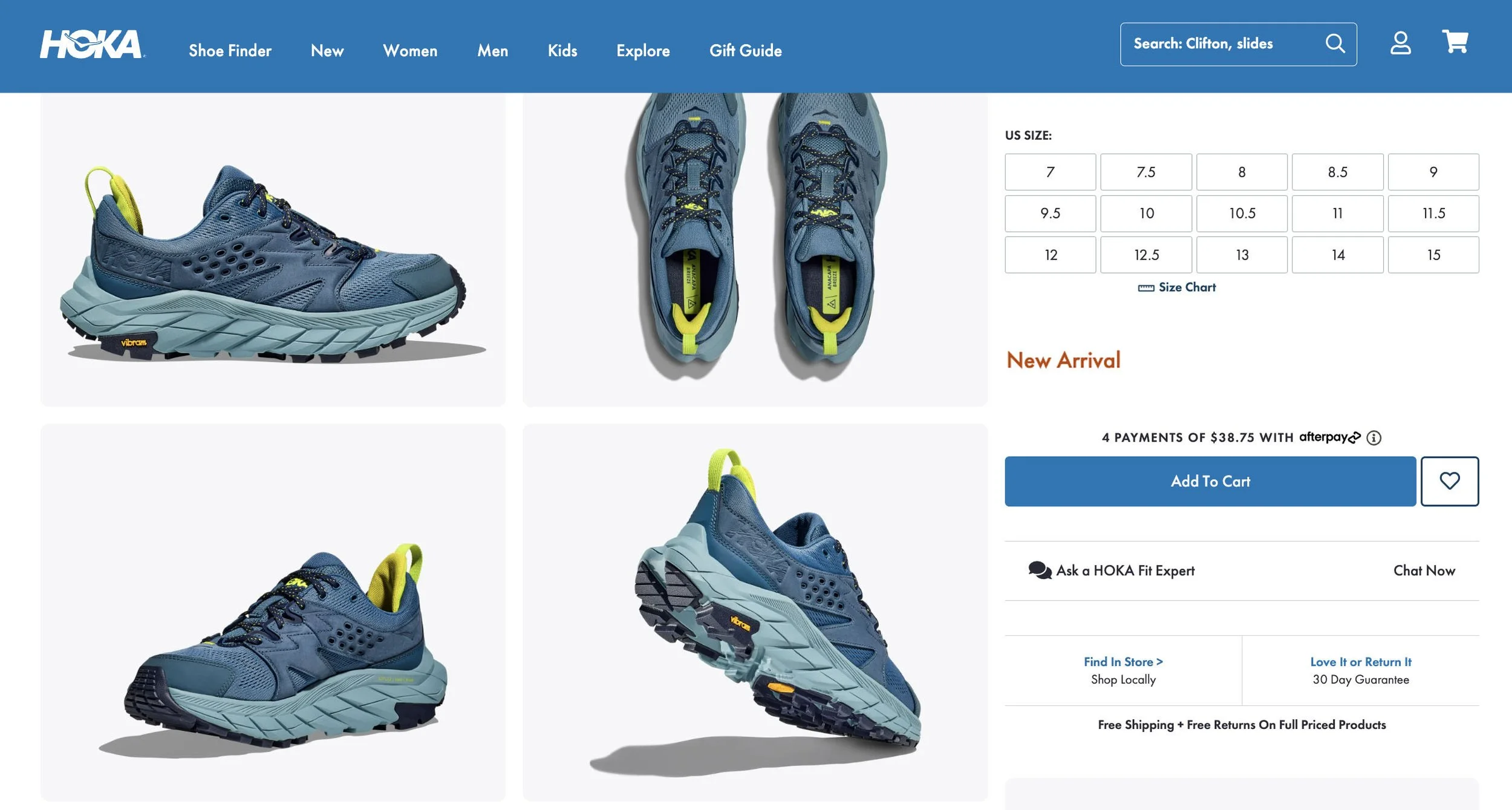Open the Women menu
This screenshot has width=1512, height=810.
pyautogui.click(x=410, y=51)
